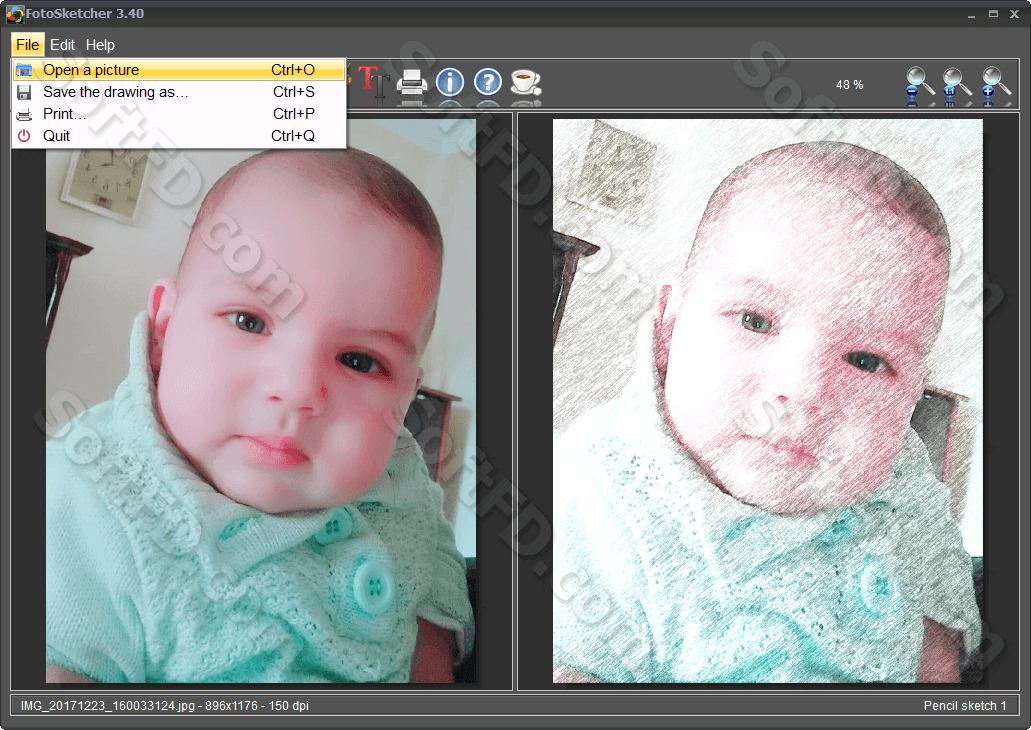The width and height of the screenshot is (1031, 730).
Task: Click the zoom out magnifier icon
Action: pyautogui.click(x=919, y=83)
